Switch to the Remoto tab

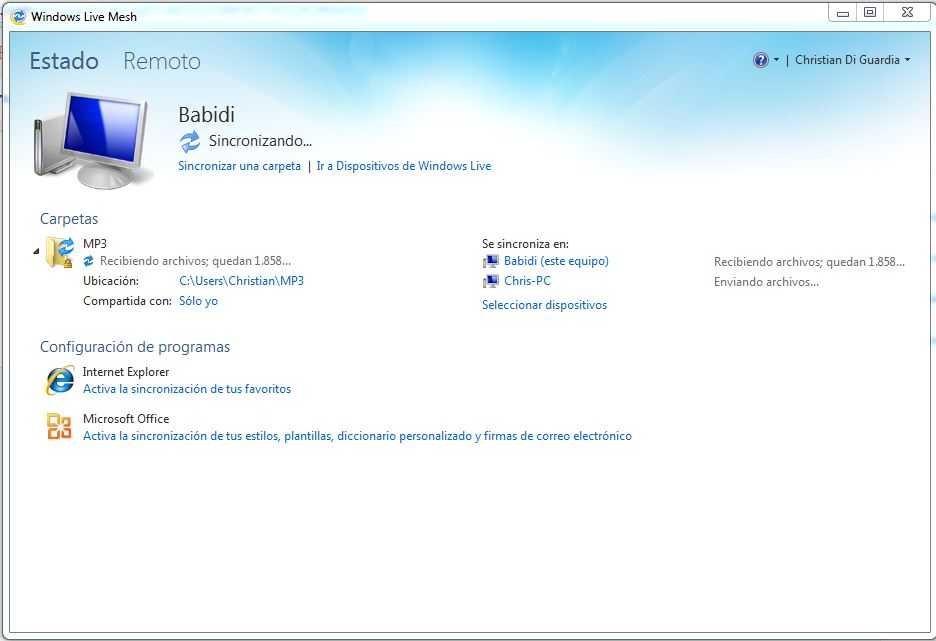click(162, 61)
